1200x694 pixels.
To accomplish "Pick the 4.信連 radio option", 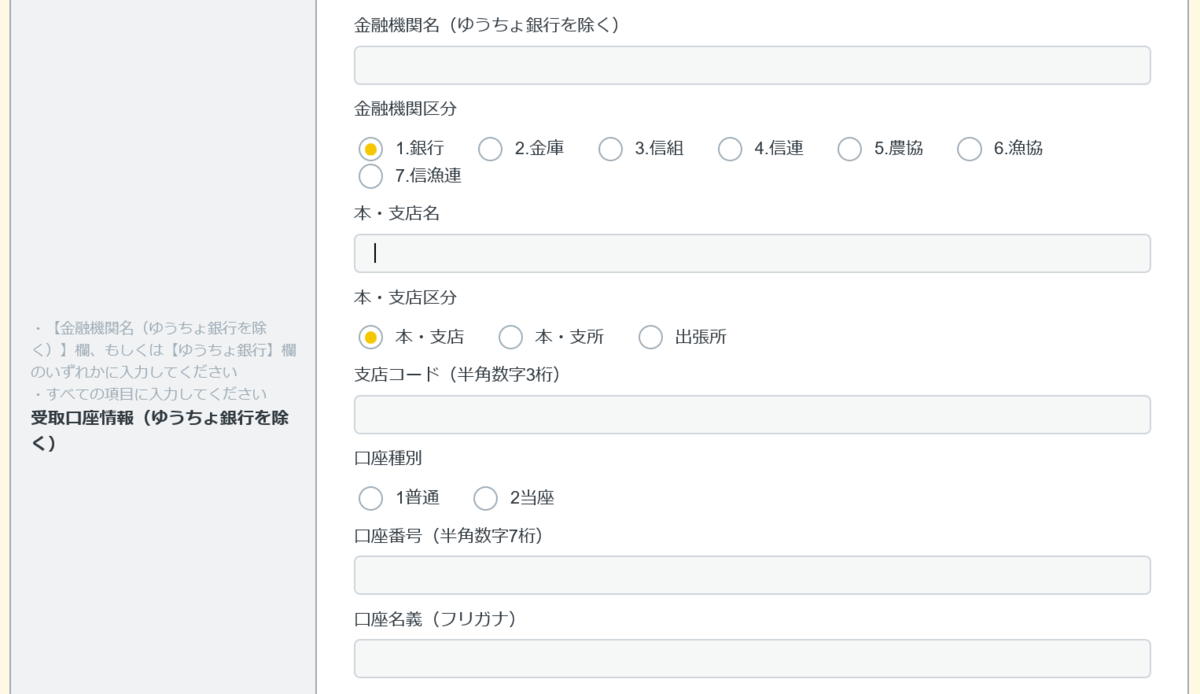I will tap(730, 149).
